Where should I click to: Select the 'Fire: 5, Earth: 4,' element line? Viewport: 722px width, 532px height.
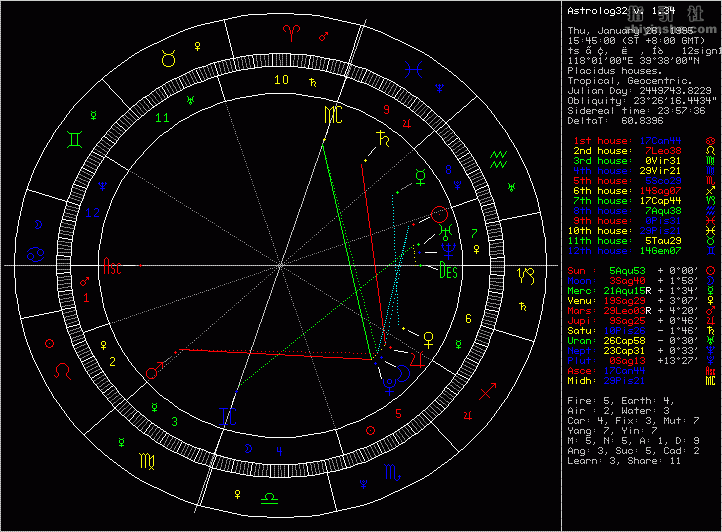pos(621,401)
